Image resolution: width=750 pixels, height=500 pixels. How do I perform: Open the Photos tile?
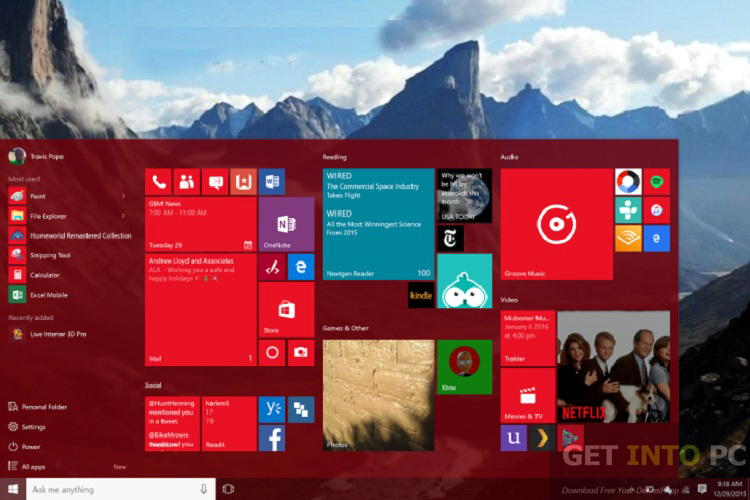[378, 395]
